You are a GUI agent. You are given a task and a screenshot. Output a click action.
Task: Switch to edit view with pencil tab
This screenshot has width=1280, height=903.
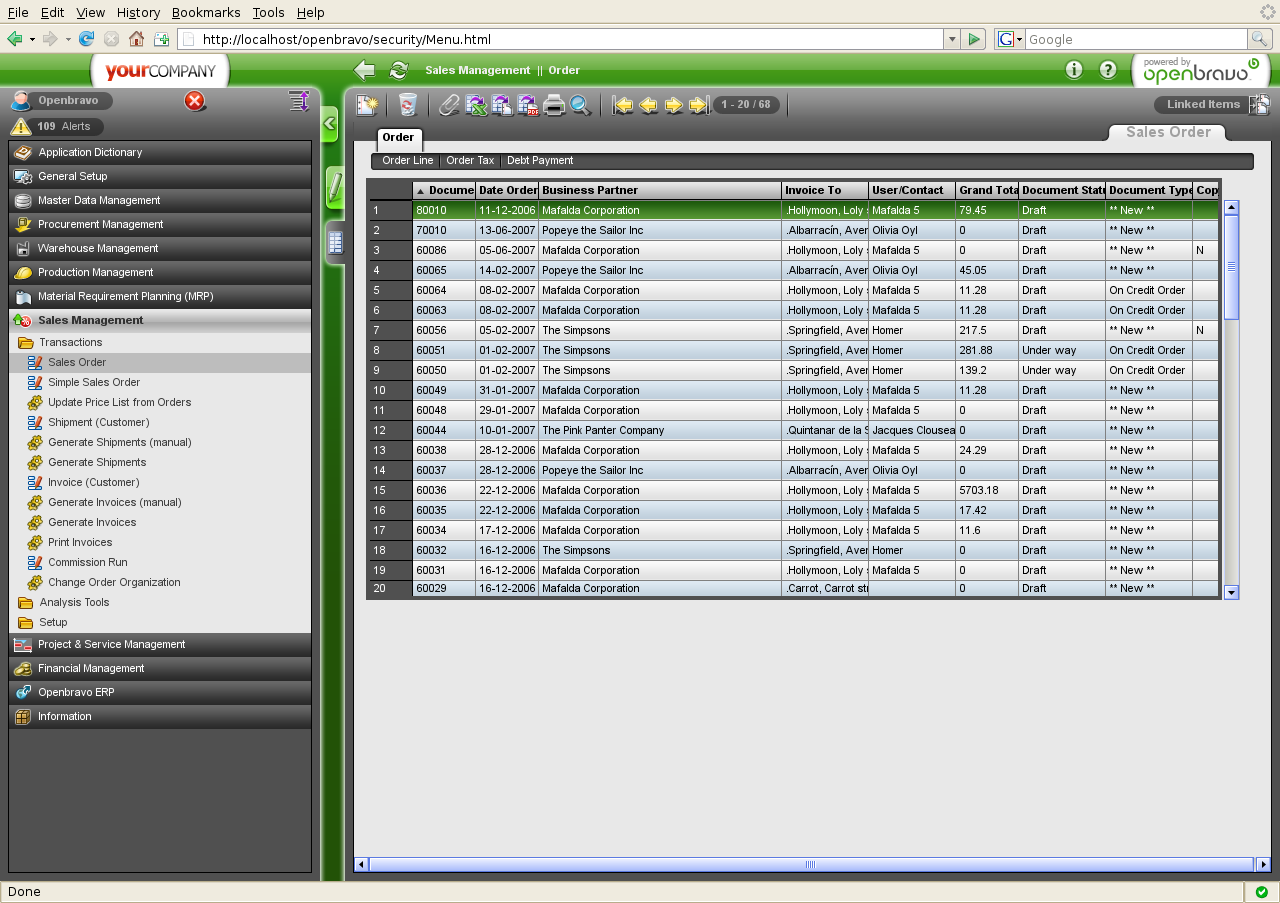point(335,187)
